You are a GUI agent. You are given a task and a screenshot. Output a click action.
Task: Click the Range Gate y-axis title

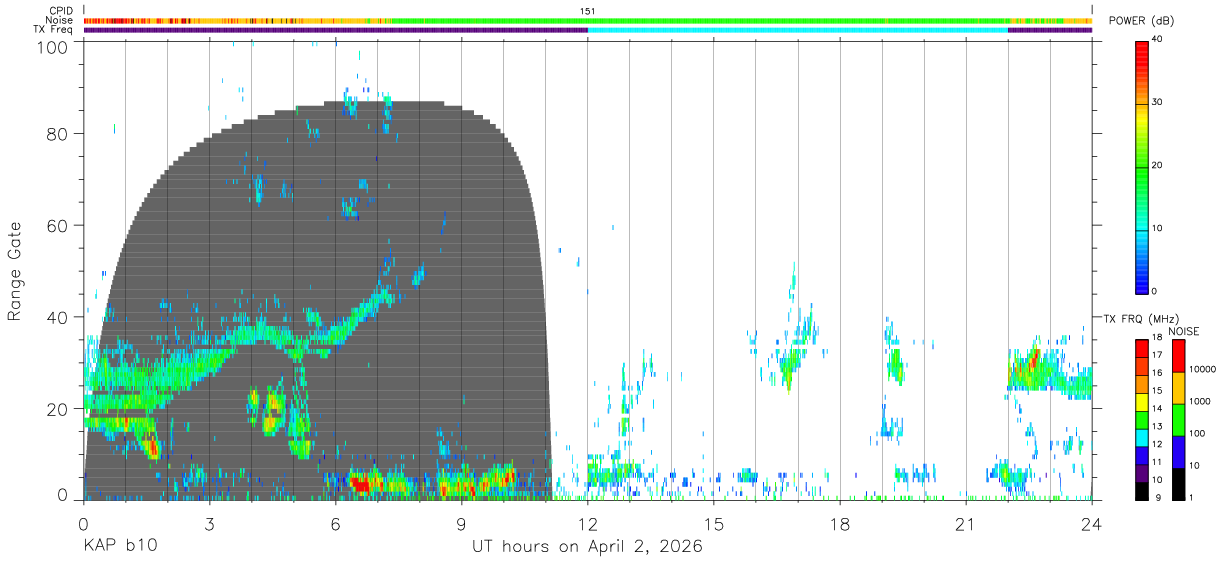click(15, 271)
